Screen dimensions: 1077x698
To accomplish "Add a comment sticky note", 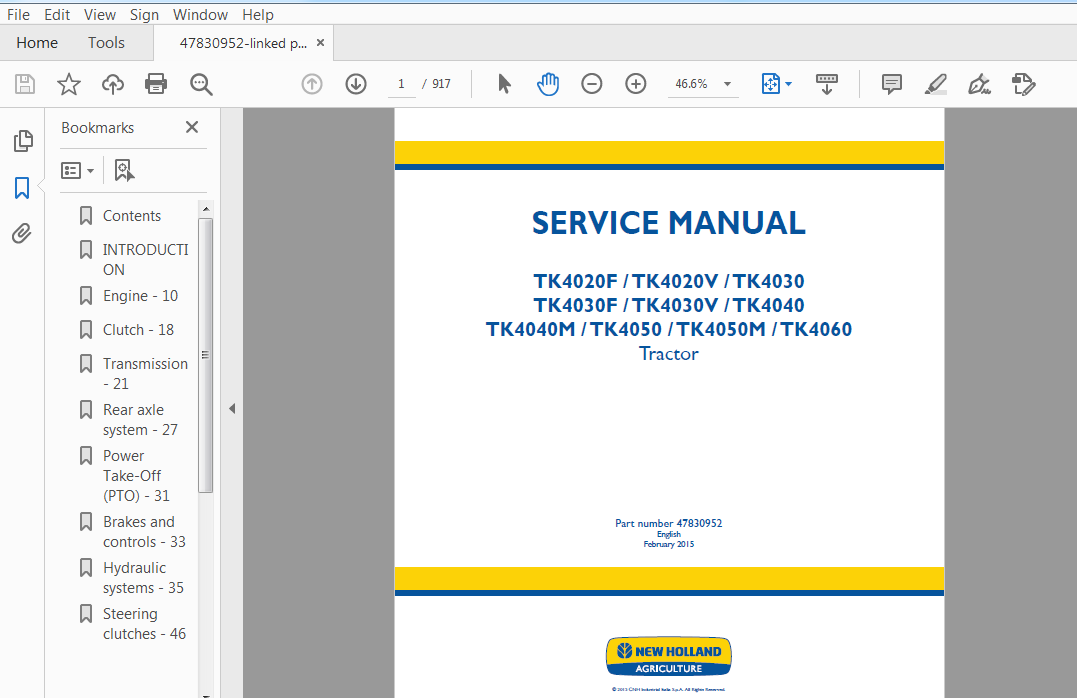I will coord(892,84).
